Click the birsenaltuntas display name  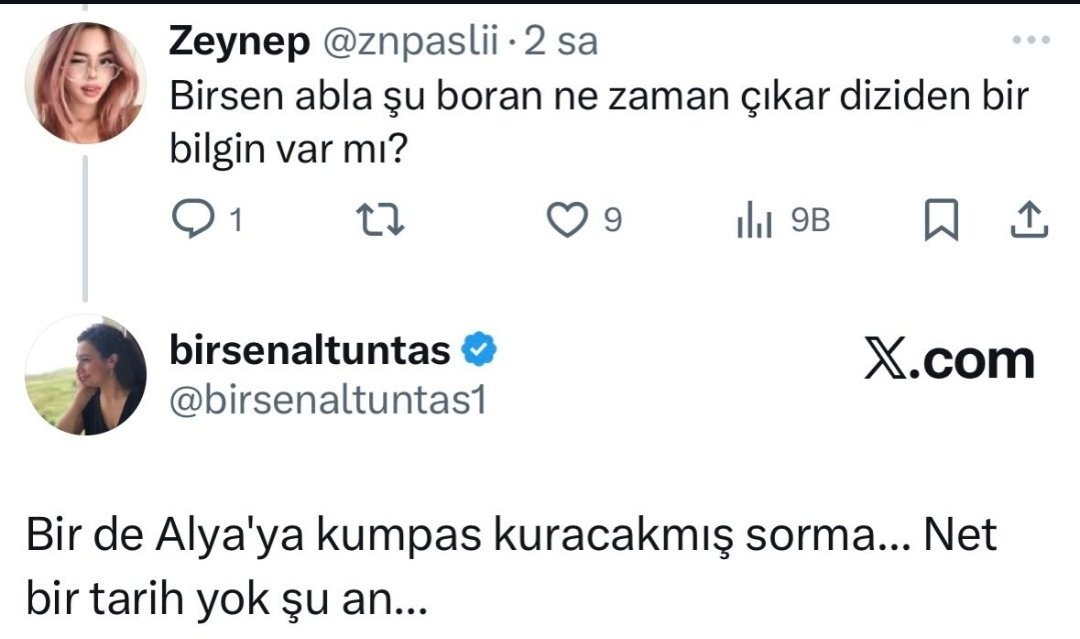point(311,351)
